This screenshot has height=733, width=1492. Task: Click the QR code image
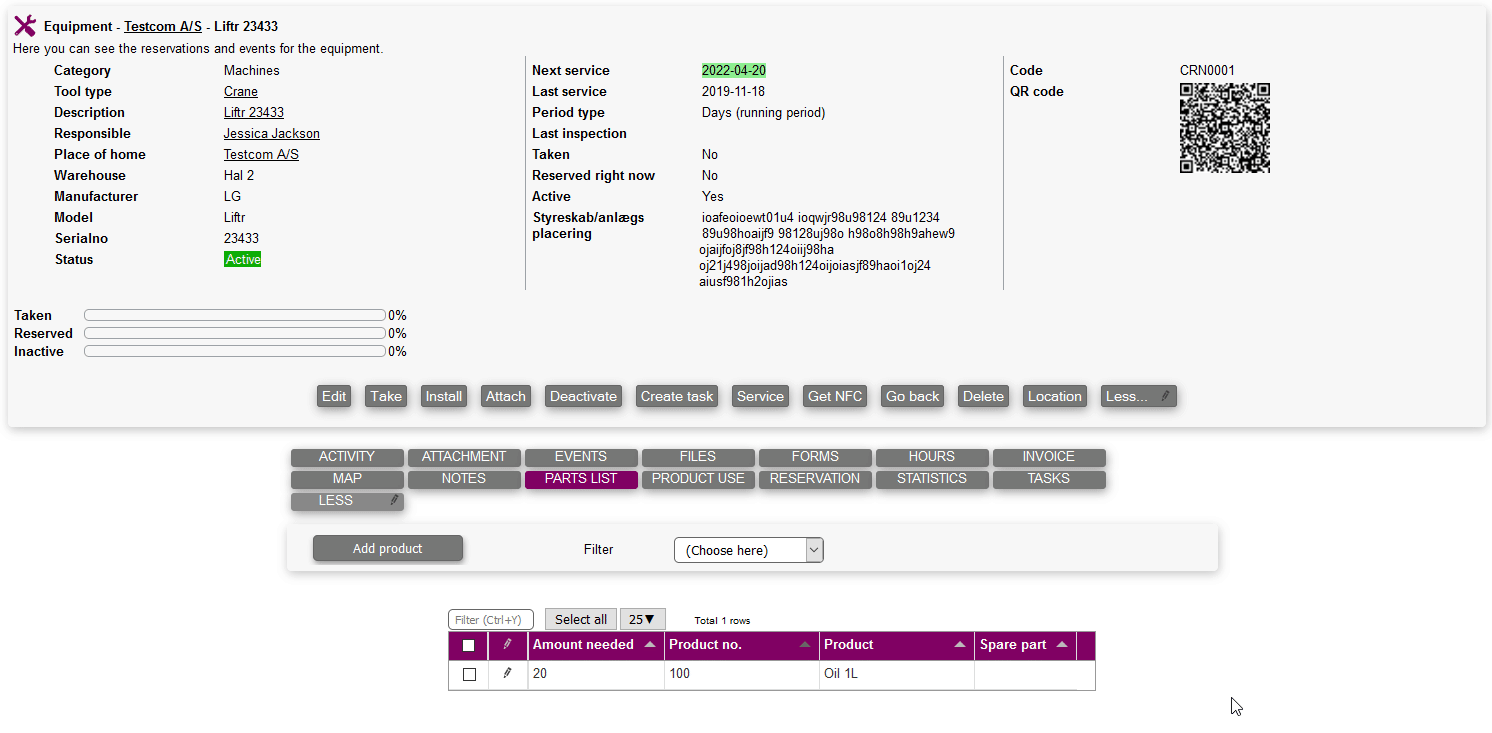pyautogui.click(x=1224, y=128)
